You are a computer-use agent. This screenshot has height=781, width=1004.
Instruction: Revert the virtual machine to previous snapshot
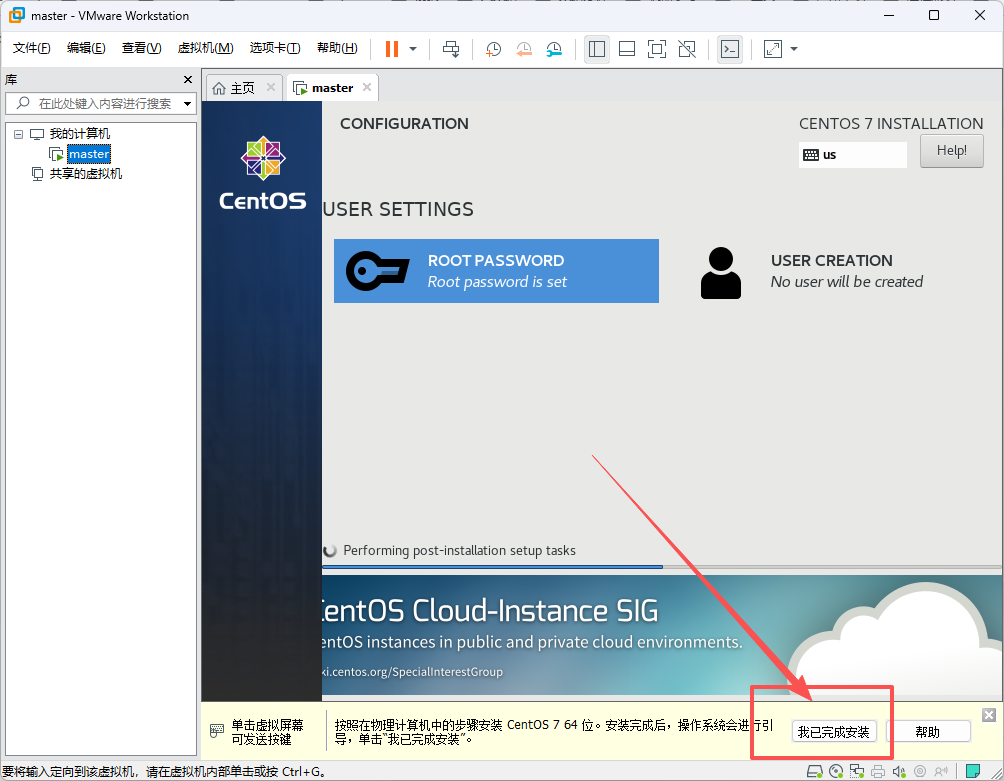coord(524,49)
